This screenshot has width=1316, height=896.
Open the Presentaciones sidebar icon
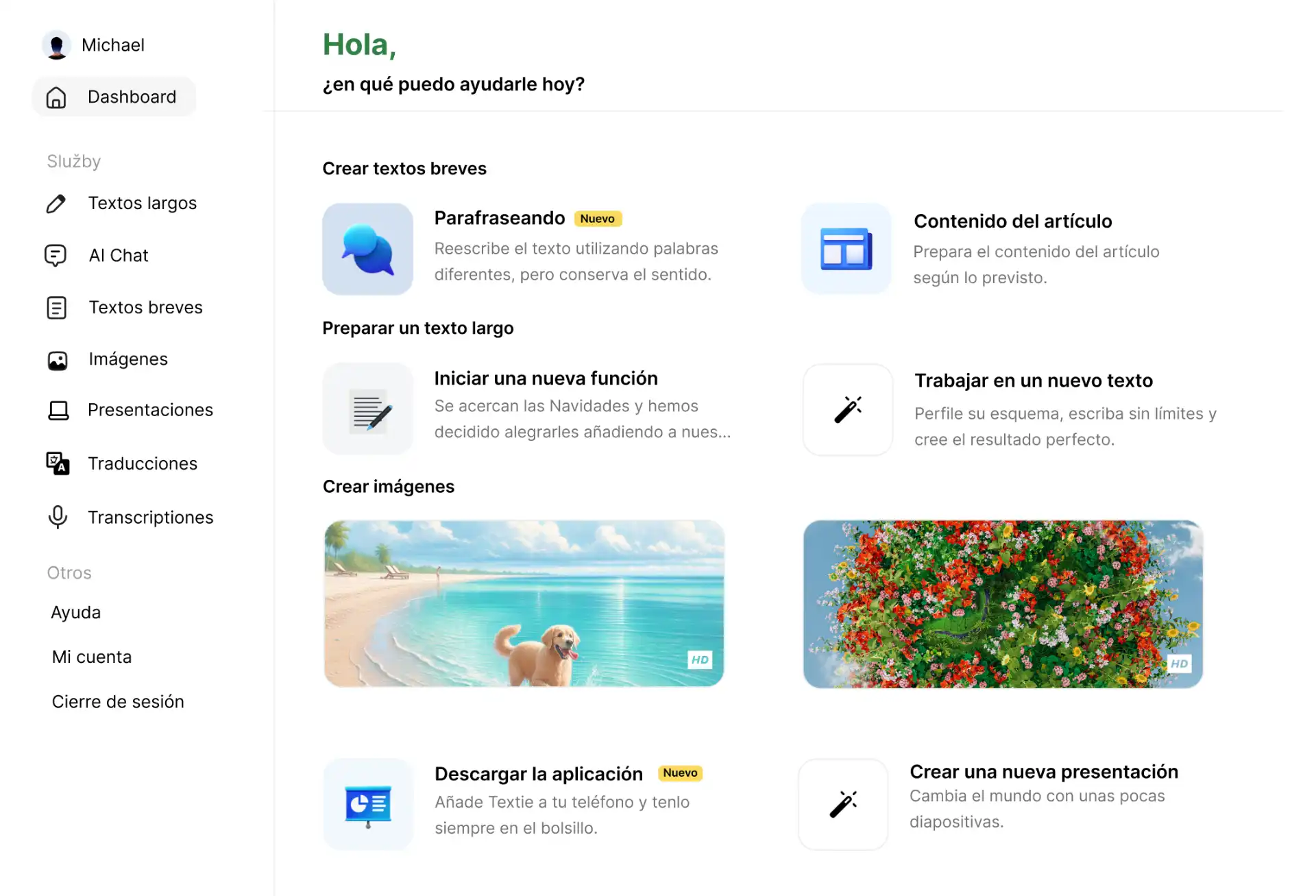click(57, 410)
